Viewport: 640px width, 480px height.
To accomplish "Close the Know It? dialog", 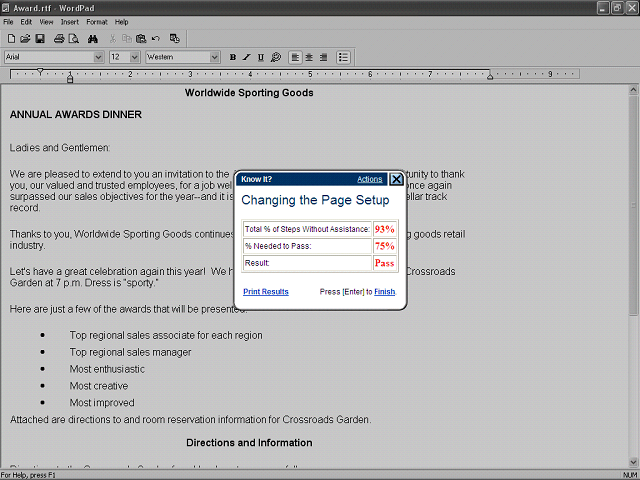I will click(396, 179).
